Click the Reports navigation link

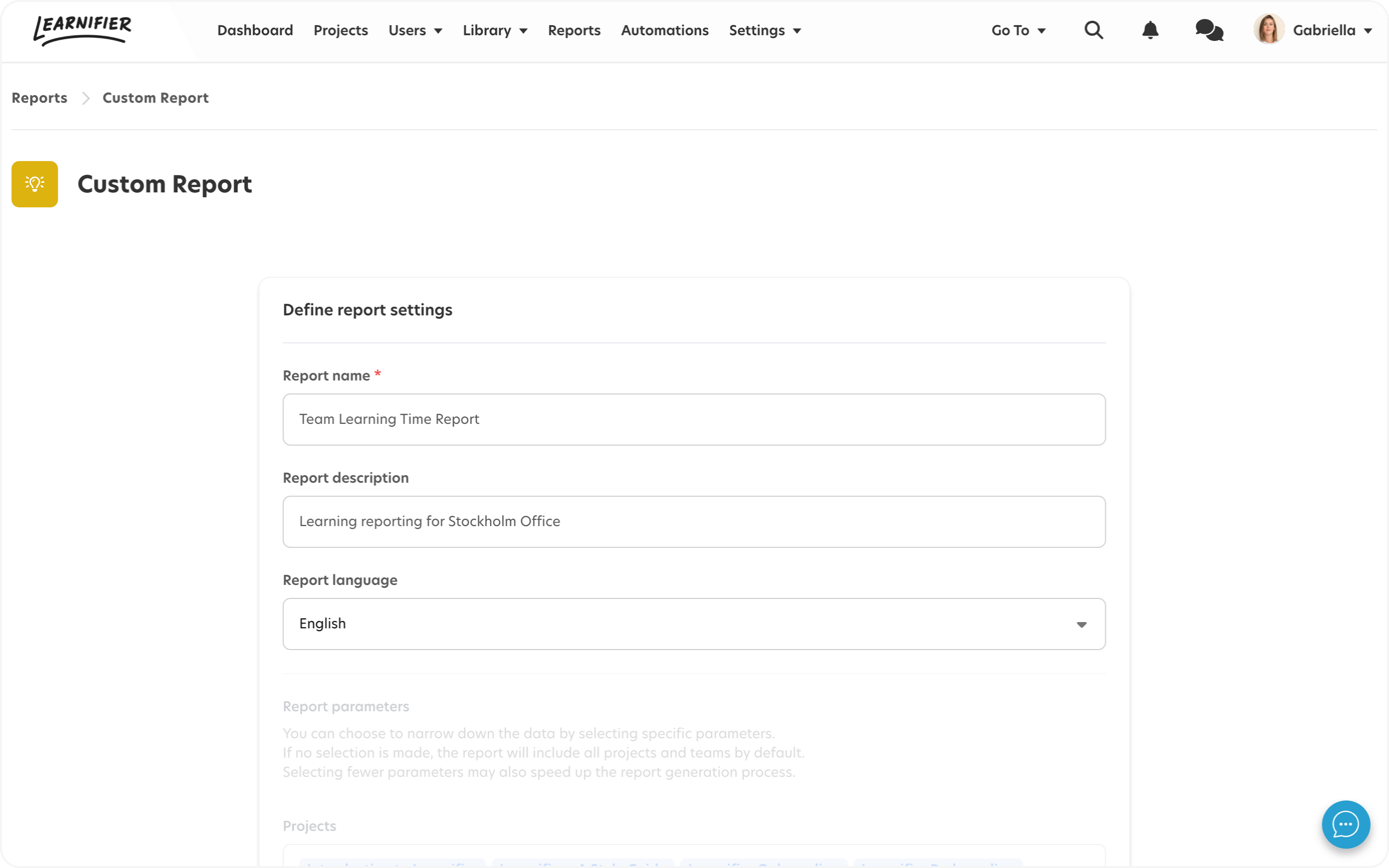[x=574, y=30]
